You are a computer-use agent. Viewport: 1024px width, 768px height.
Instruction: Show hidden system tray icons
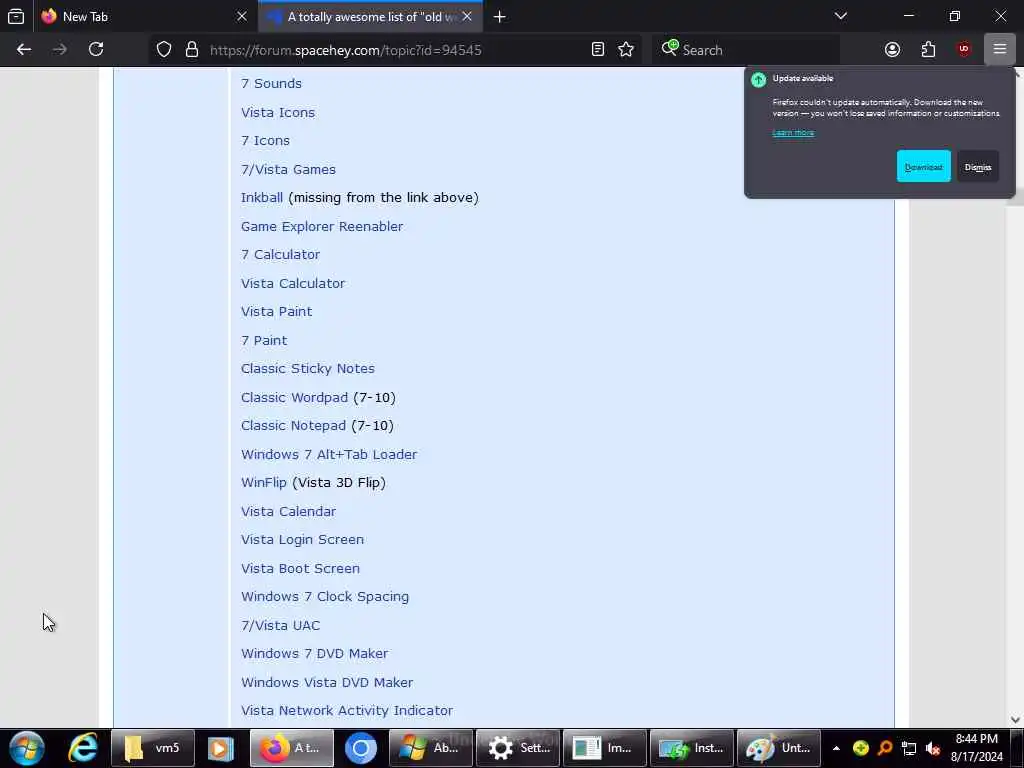[836, 748]
